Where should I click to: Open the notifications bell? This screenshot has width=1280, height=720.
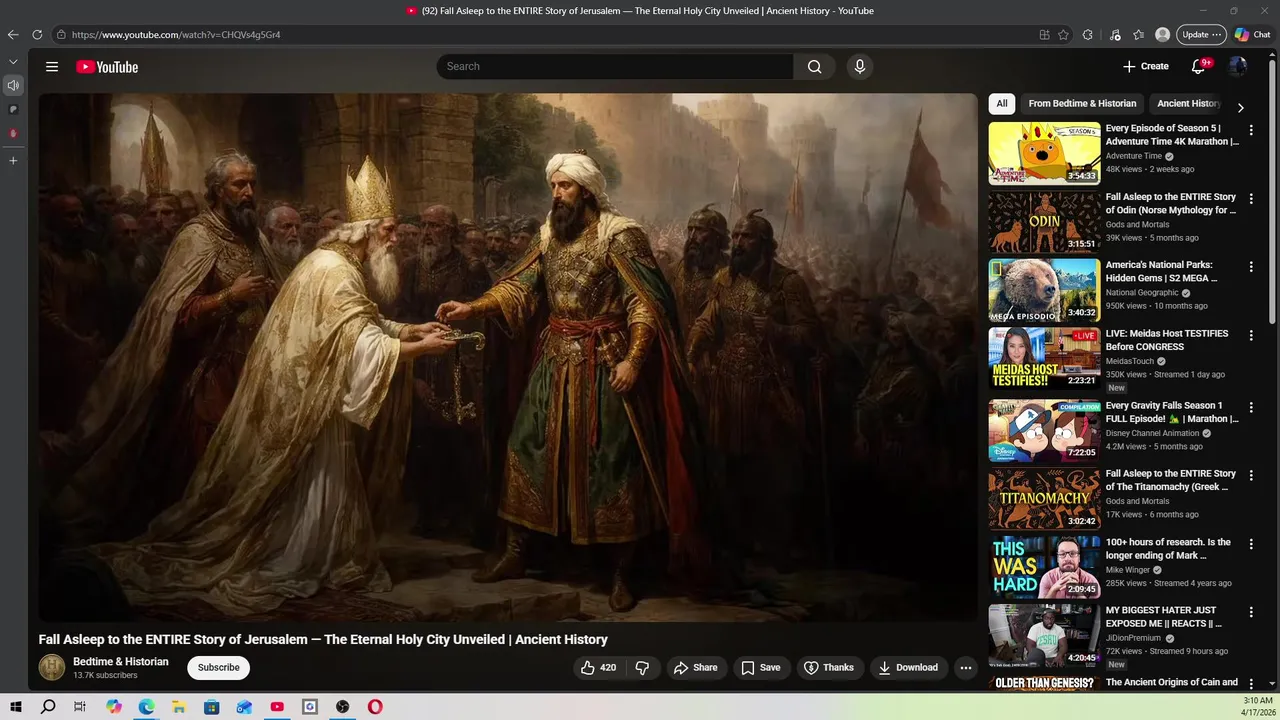(1199, 66)
